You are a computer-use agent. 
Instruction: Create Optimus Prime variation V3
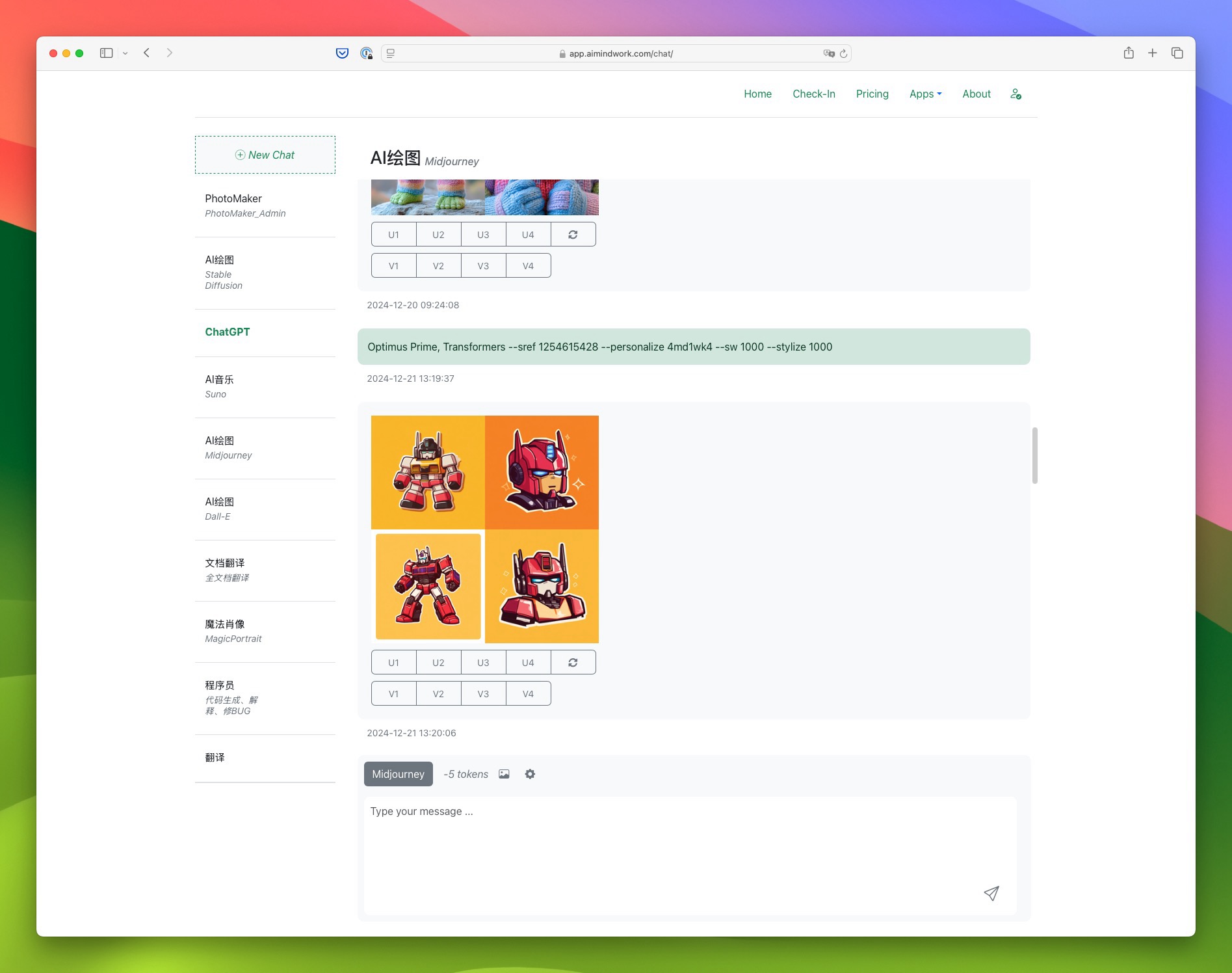pyautogui.click(x=483, y=694)
